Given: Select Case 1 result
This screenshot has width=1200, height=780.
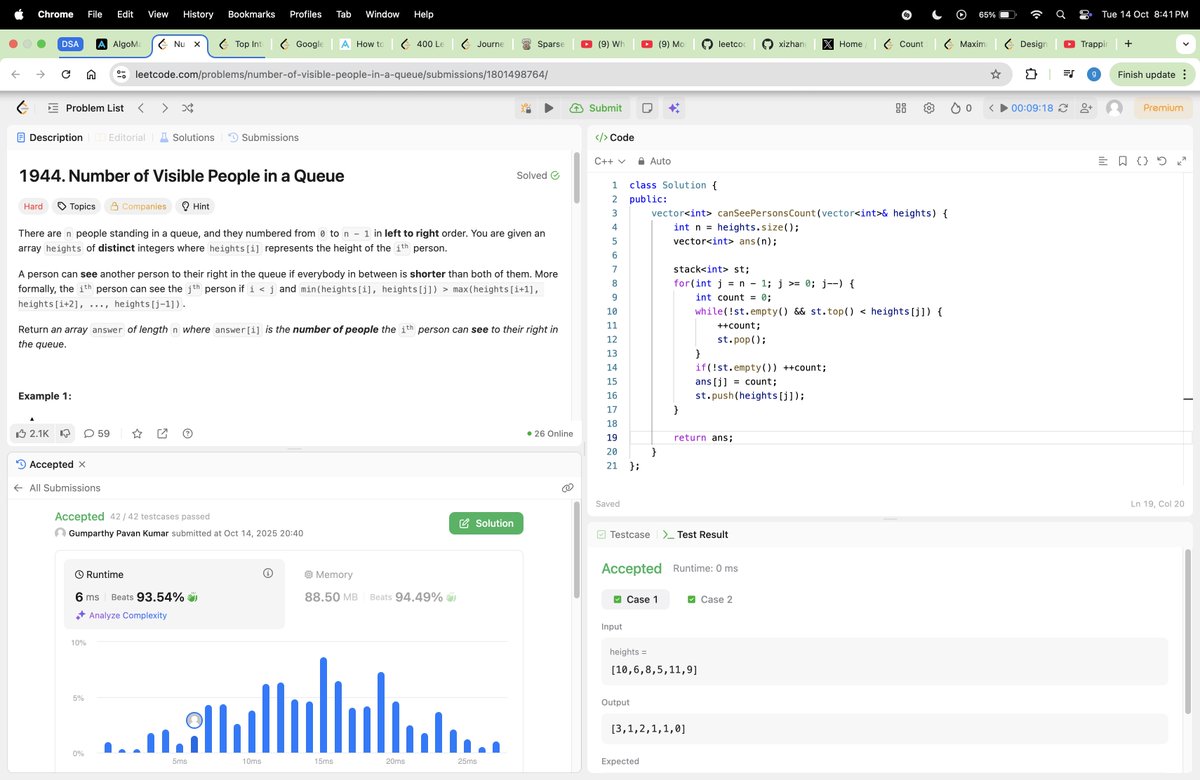Looking at the screenshot, I should pos(635,599).
